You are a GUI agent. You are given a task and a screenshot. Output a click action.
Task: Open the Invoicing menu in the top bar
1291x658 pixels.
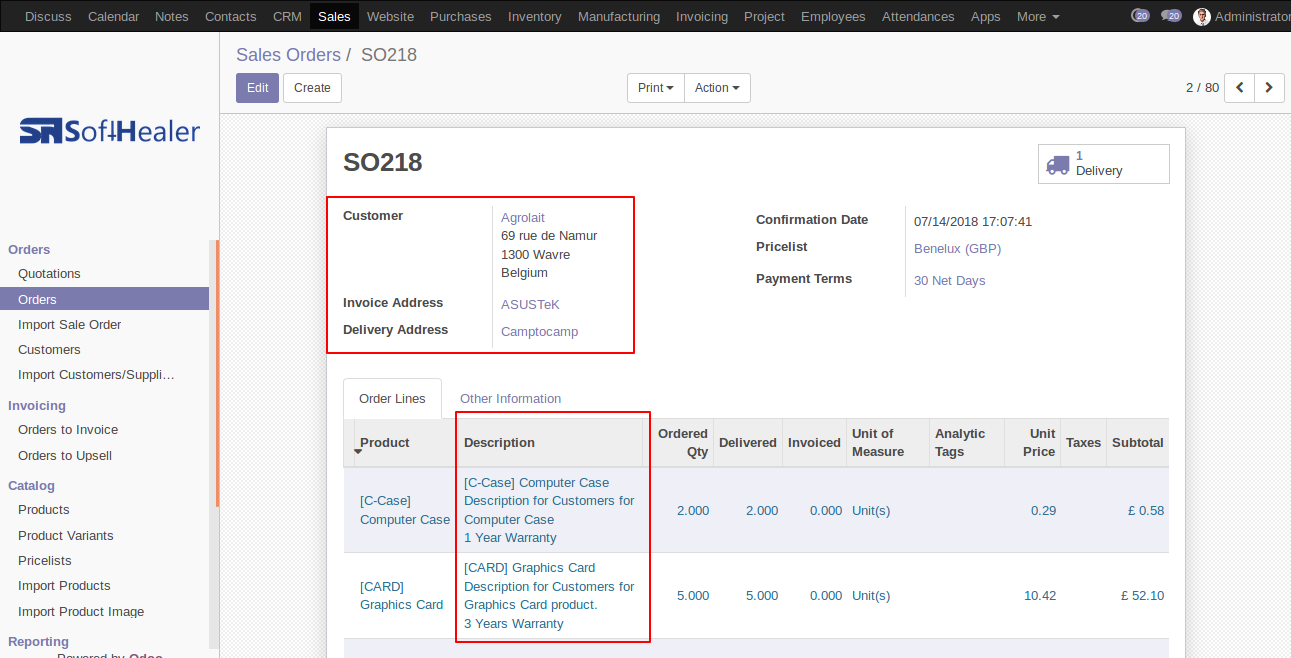point(702,16)
